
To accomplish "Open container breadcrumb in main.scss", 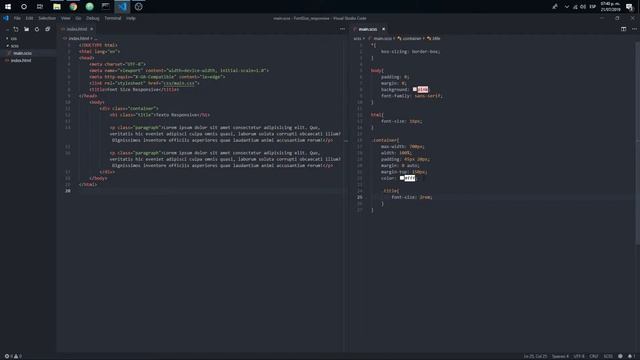I will pos(409,38).
